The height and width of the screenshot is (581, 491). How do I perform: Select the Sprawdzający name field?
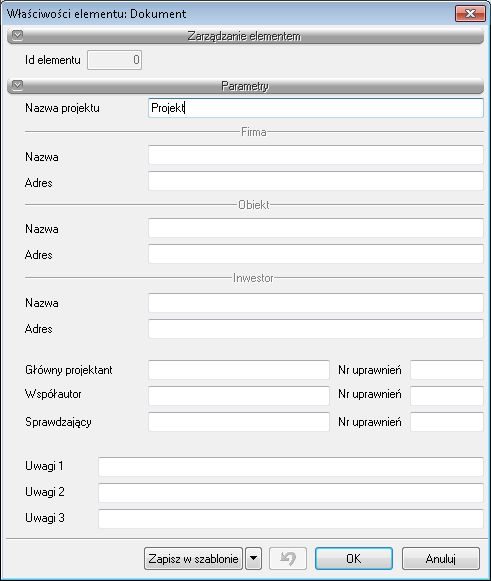[239, 422]
